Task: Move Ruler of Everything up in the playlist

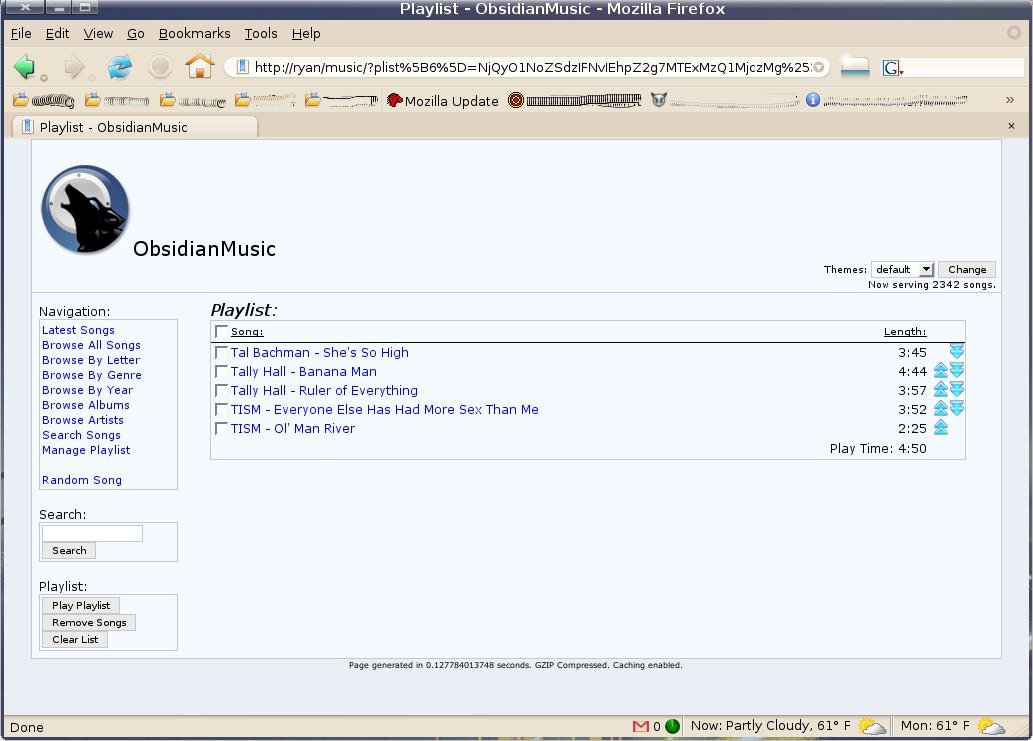Action: [941, 389]
